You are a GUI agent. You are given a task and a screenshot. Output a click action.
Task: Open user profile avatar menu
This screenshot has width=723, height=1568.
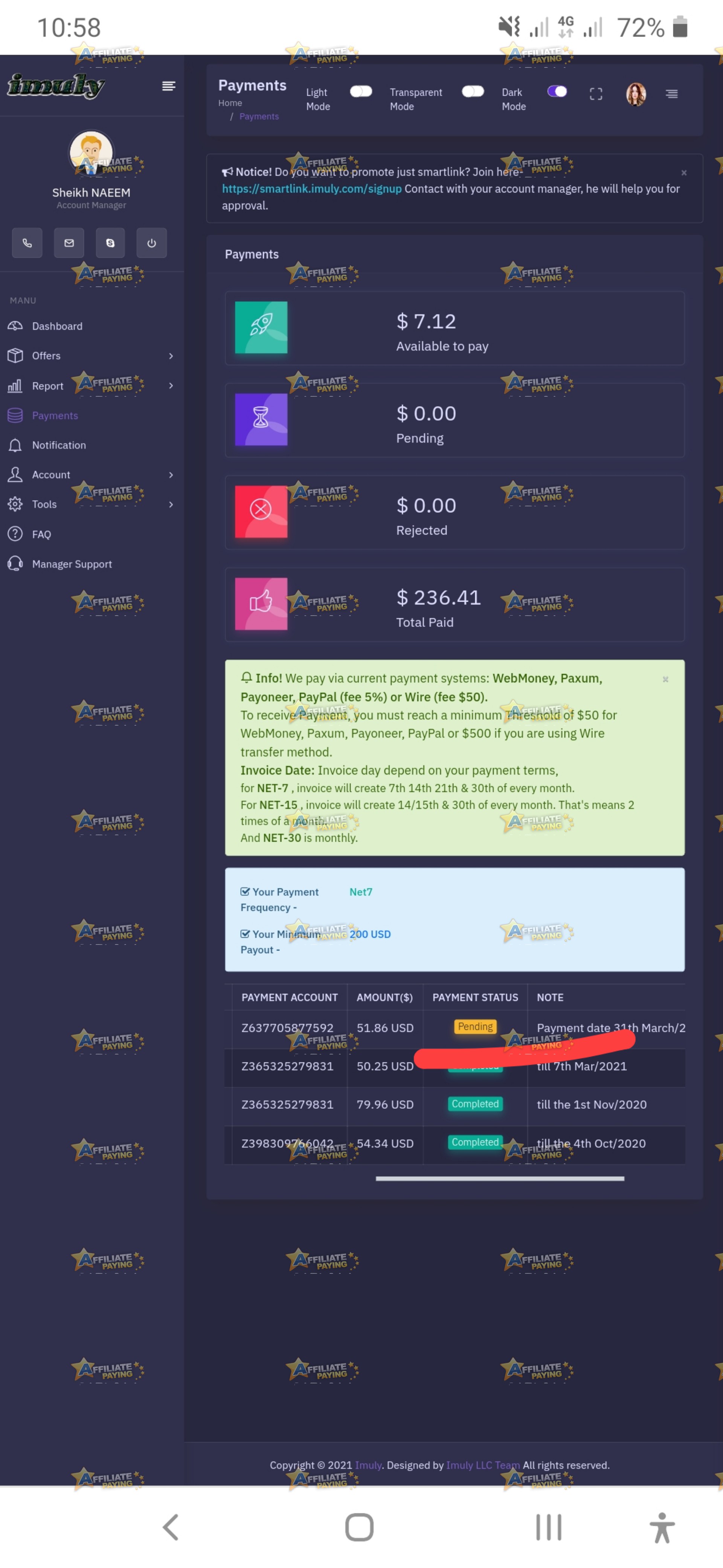click(636, 94)
